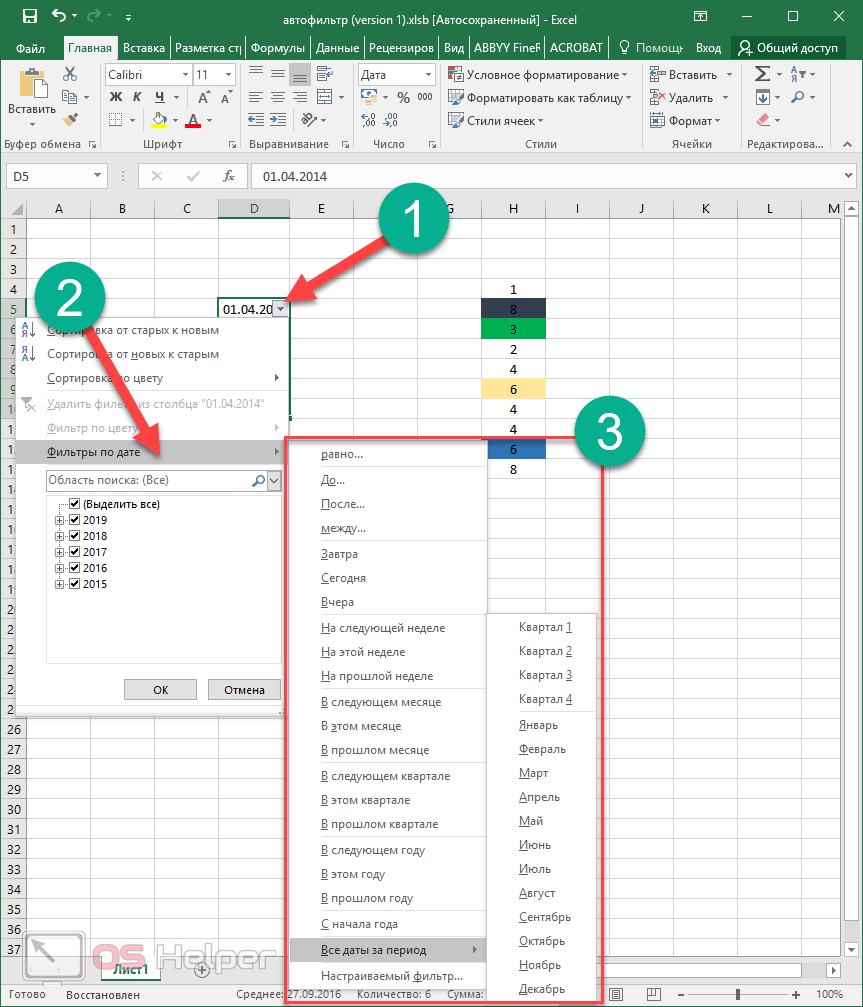
Task: Toggle the (Выделить все) checkbox
Action: (74, 504)
